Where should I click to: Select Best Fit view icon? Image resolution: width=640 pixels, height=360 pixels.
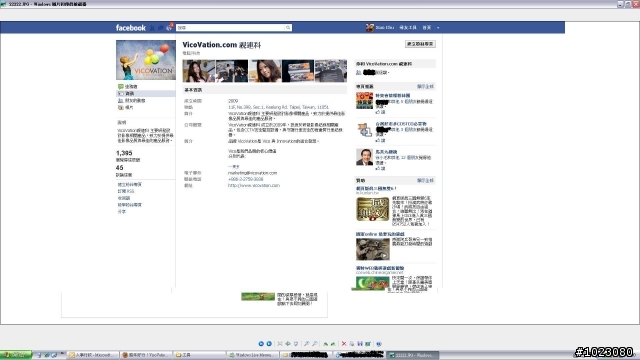tap(280, 344)
